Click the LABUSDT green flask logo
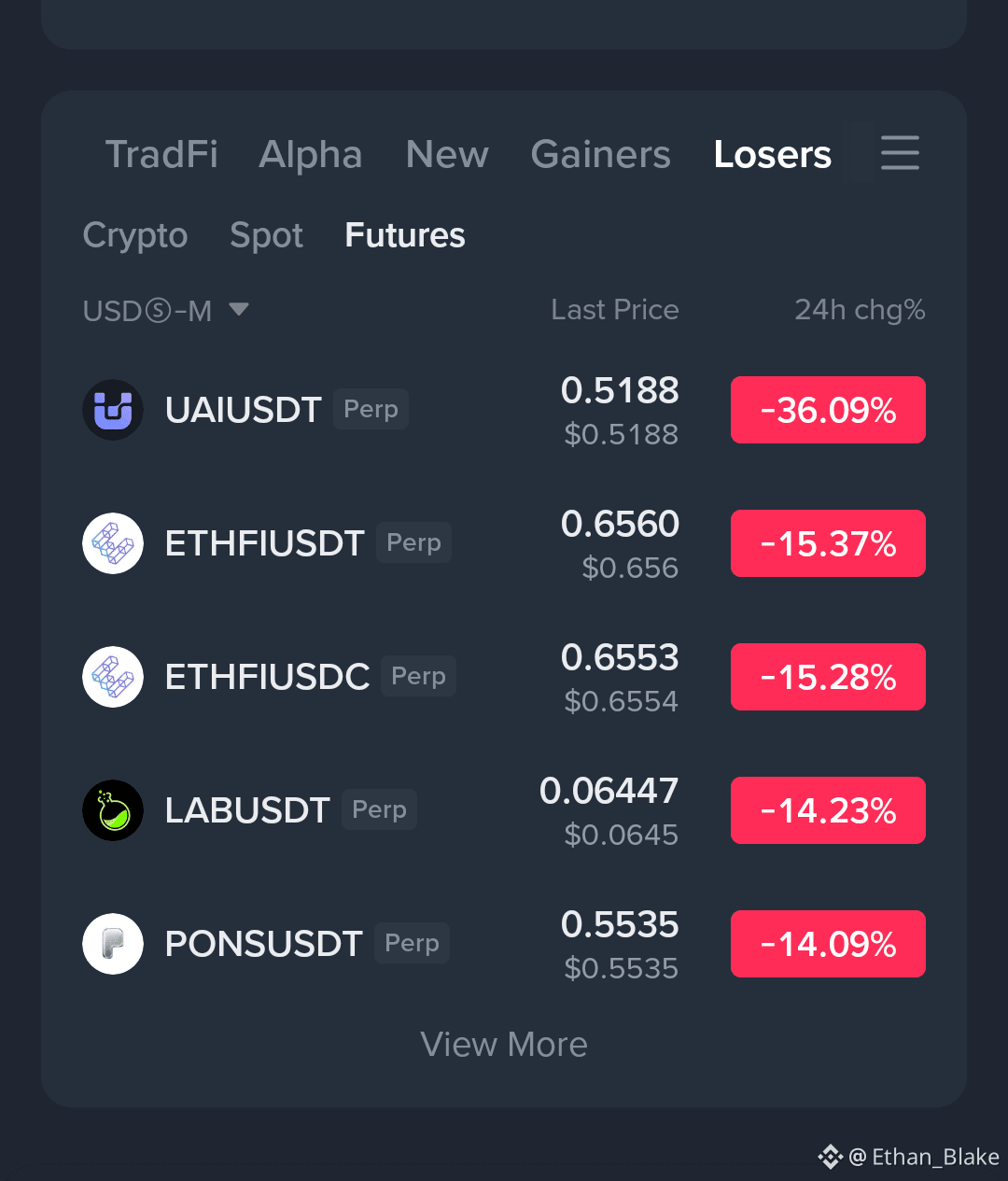 113,810
